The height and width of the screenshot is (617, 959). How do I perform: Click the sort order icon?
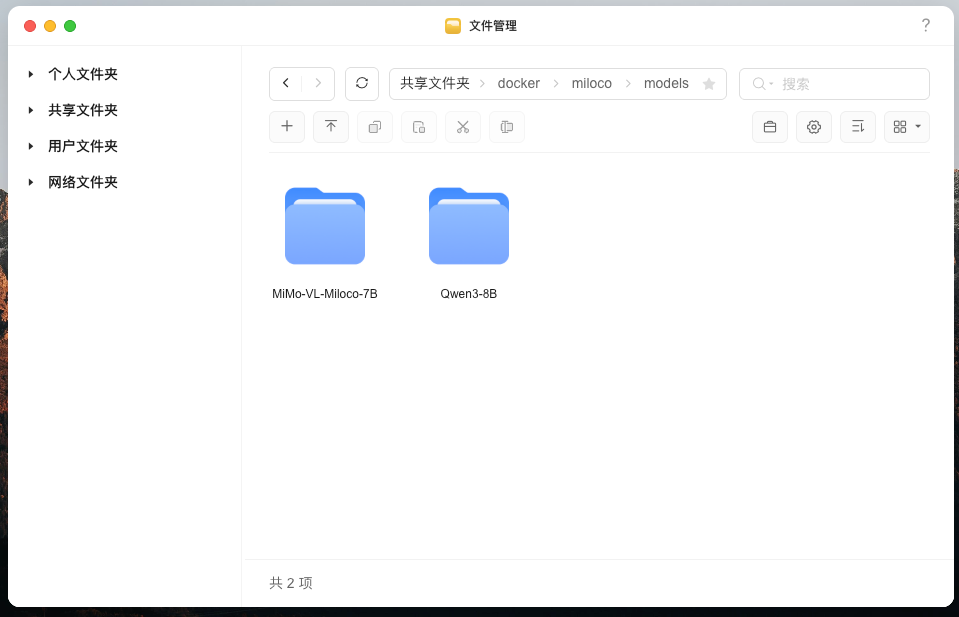point(858,127)
